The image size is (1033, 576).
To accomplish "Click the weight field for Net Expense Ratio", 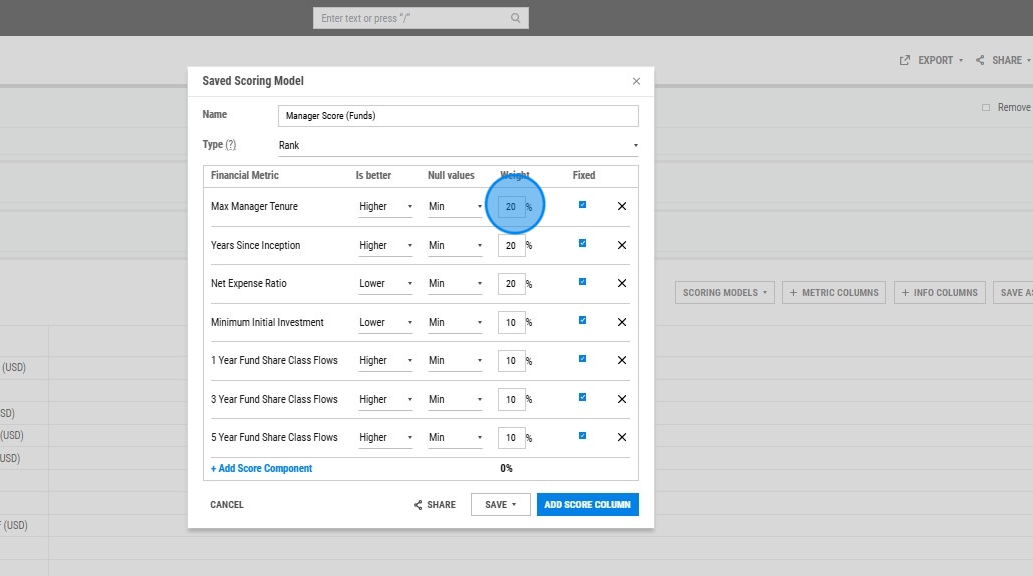I will [511, 284].
